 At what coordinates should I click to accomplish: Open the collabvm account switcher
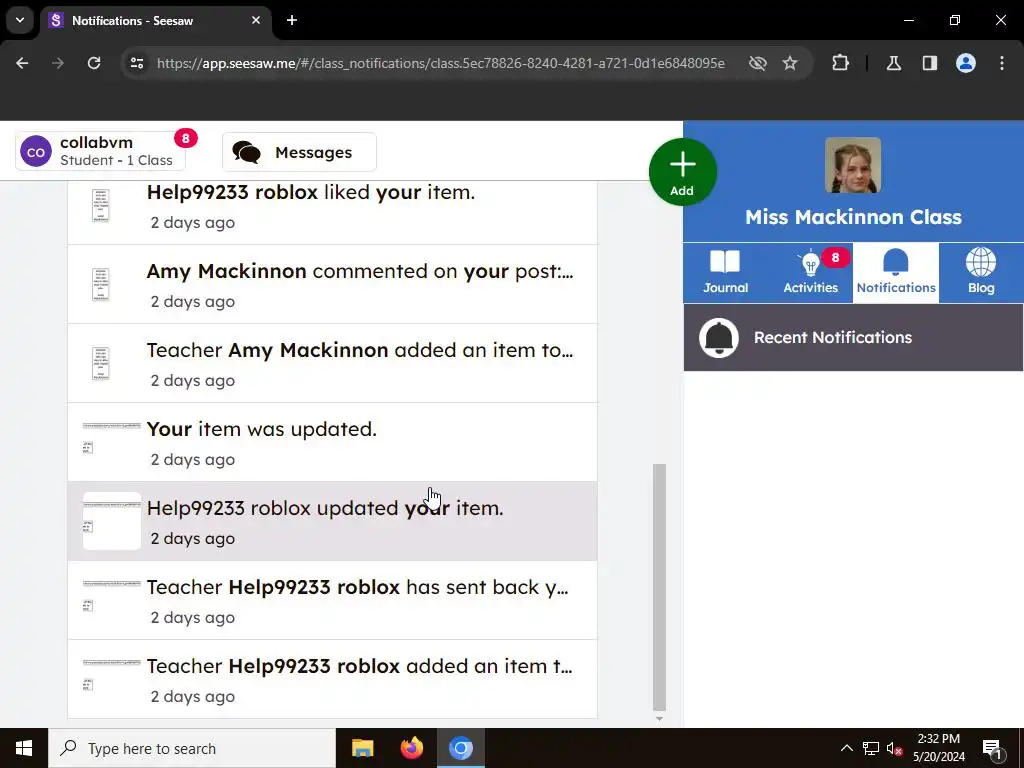pos(100,152)
